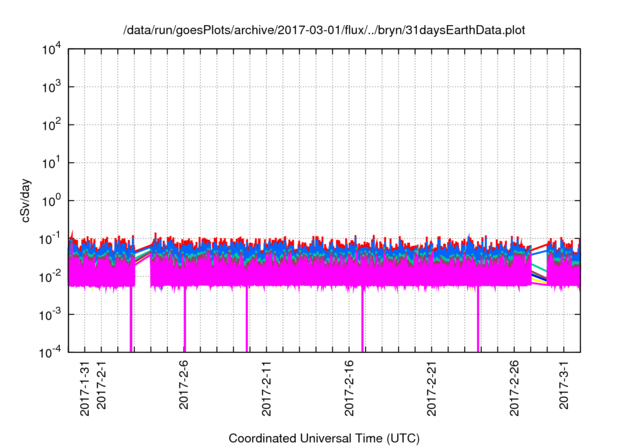Viewport: 640px width, 448px height.
Task: Click the 2017-2-1 date label
Action: [101, 384]
